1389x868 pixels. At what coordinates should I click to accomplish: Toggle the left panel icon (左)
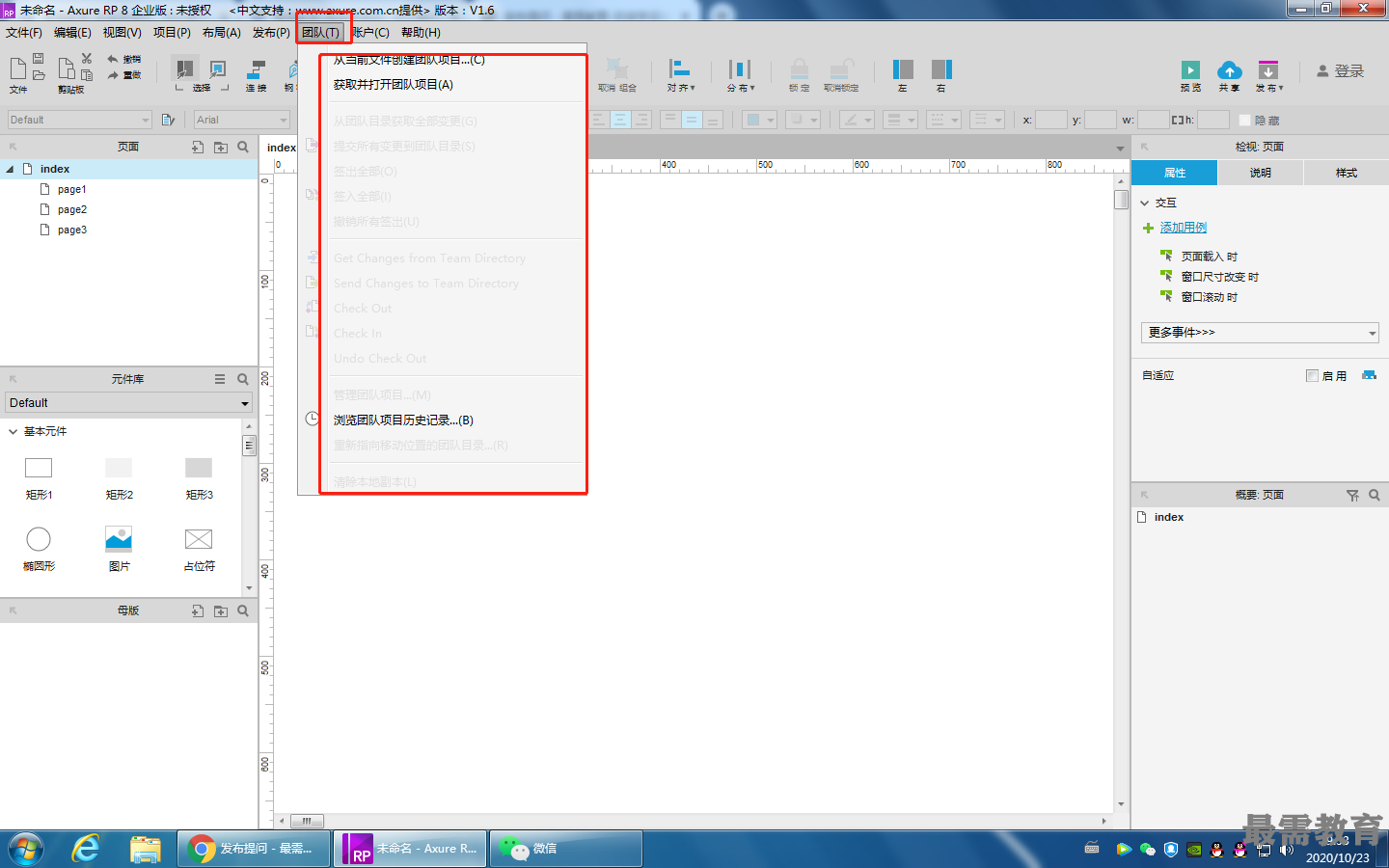(903, 68)
